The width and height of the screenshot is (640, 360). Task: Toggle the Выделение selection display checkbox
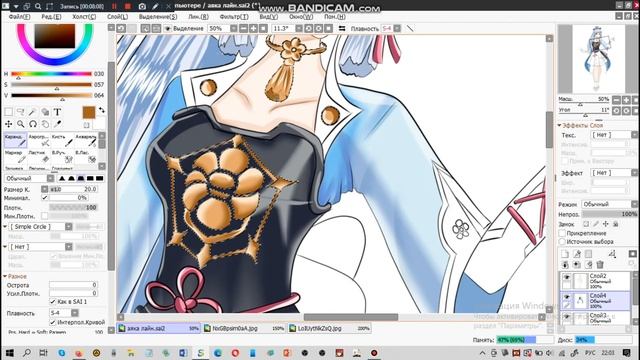[168, 29]
